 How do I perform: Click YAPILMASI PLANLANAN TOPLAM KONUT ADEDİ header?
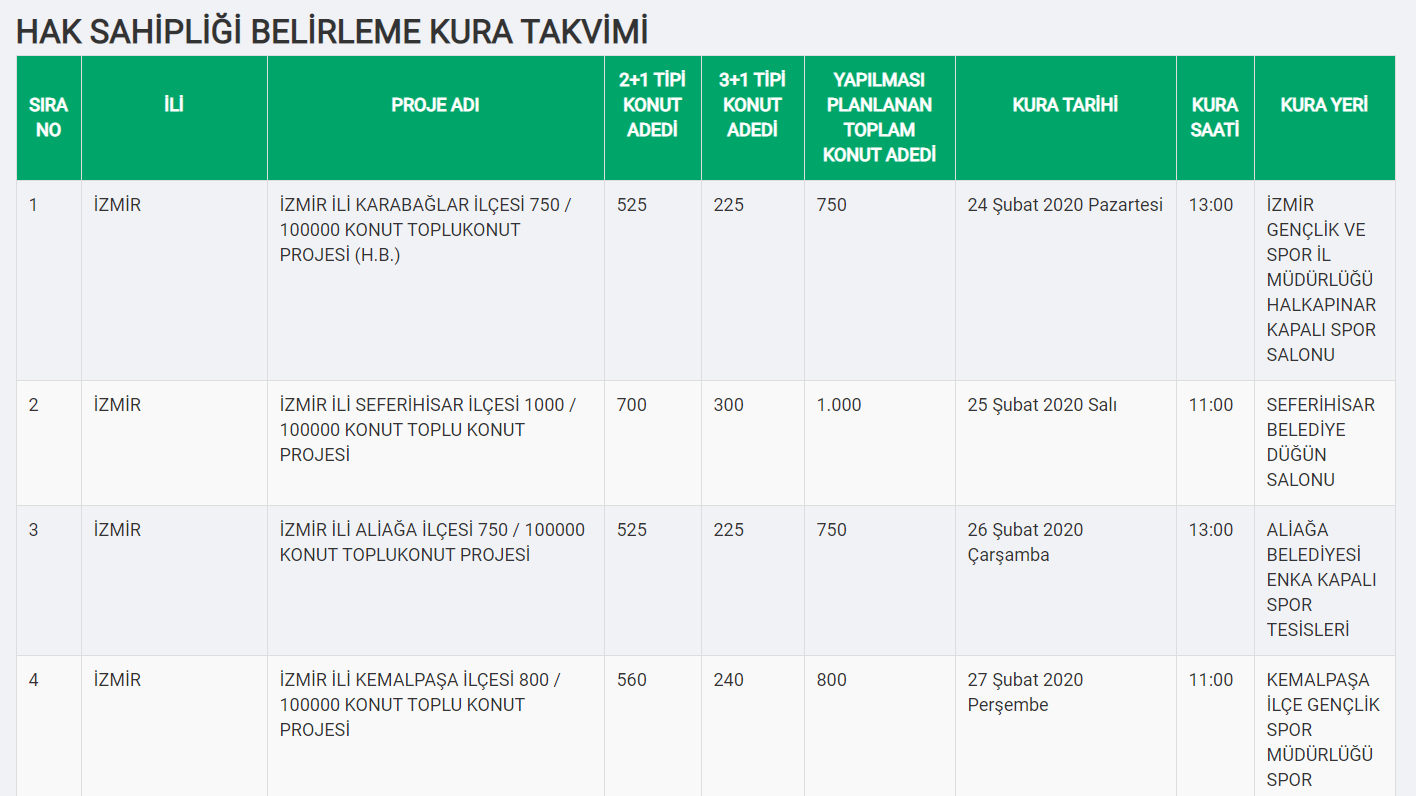[x=879, y=118]
